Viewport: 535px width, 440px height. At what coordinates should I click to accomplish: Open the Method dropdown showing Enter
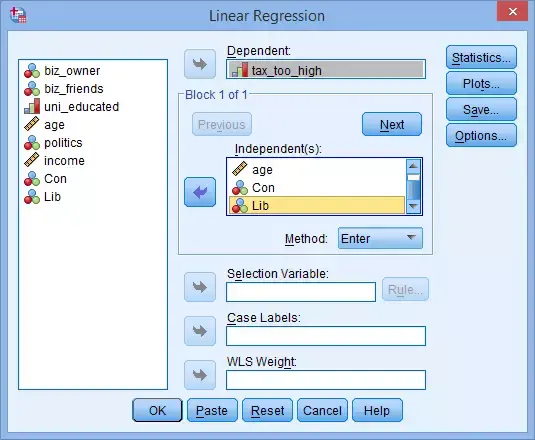pyautogui.click(x=380, y=238)
